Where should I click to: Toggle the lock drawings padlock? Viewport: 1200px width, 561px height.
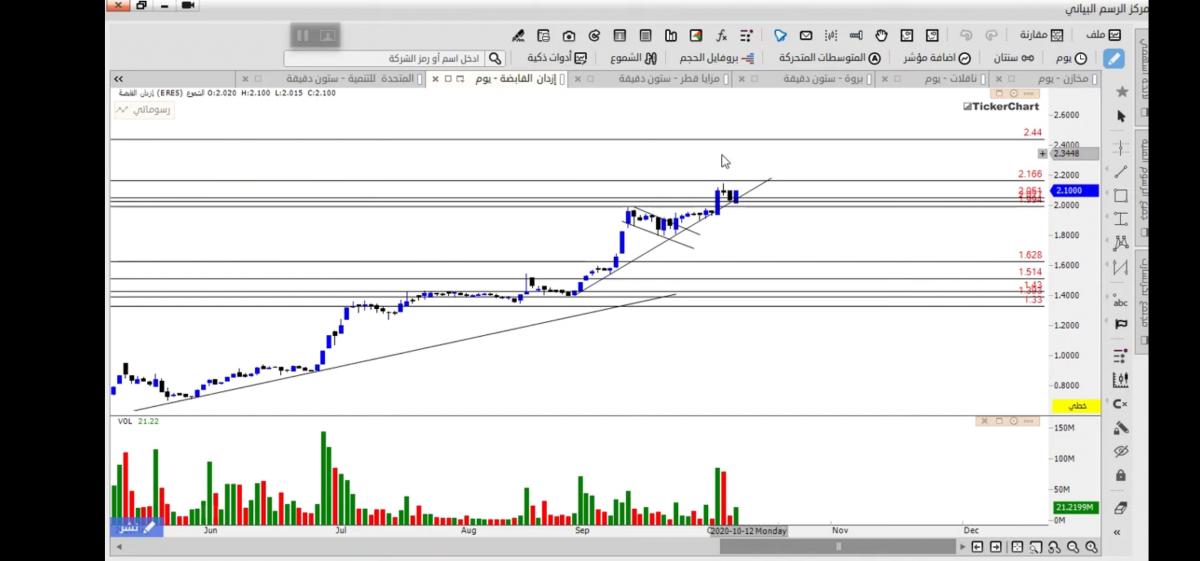[1120, 475]
